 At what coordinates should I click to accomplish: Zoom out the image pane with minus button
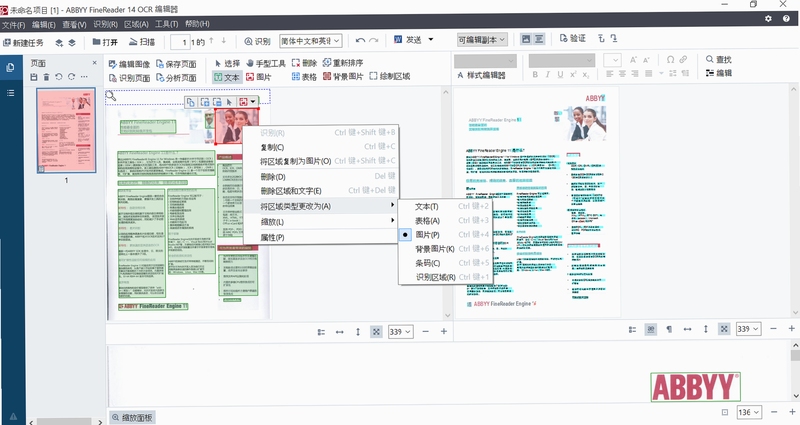[426, 332]
